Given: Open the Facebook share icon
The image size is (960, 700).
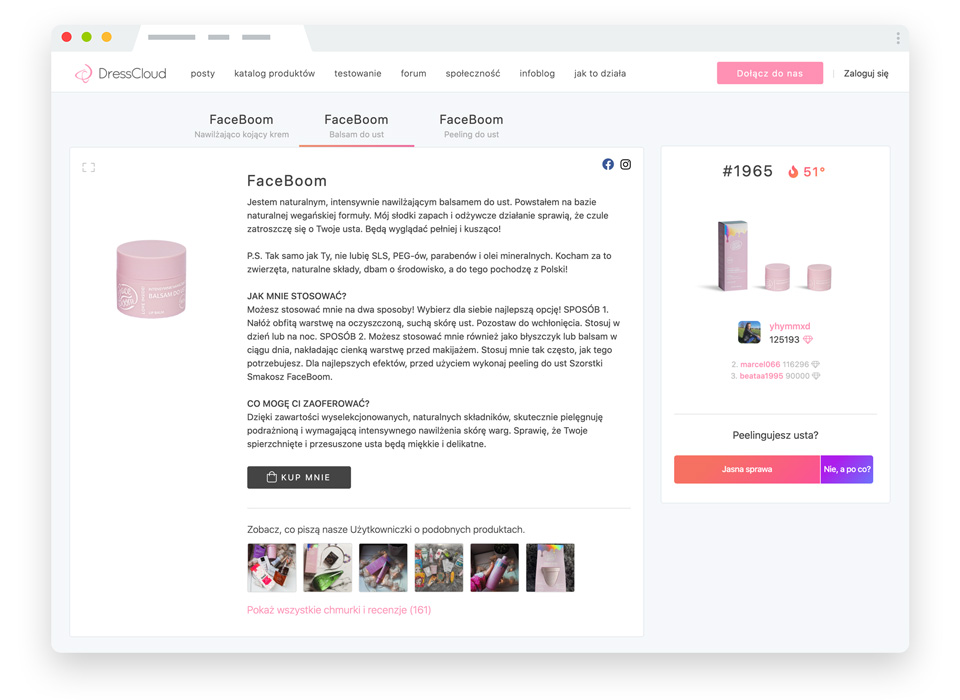Looking at the screenshot, I should point(607,164).
